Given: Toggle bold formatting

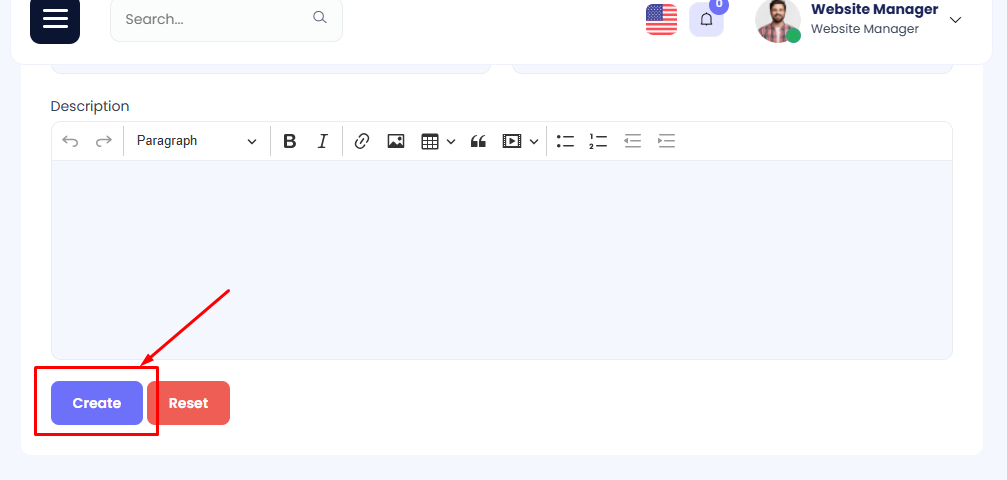Looking at the screenshot, I should tap(290, 141).
